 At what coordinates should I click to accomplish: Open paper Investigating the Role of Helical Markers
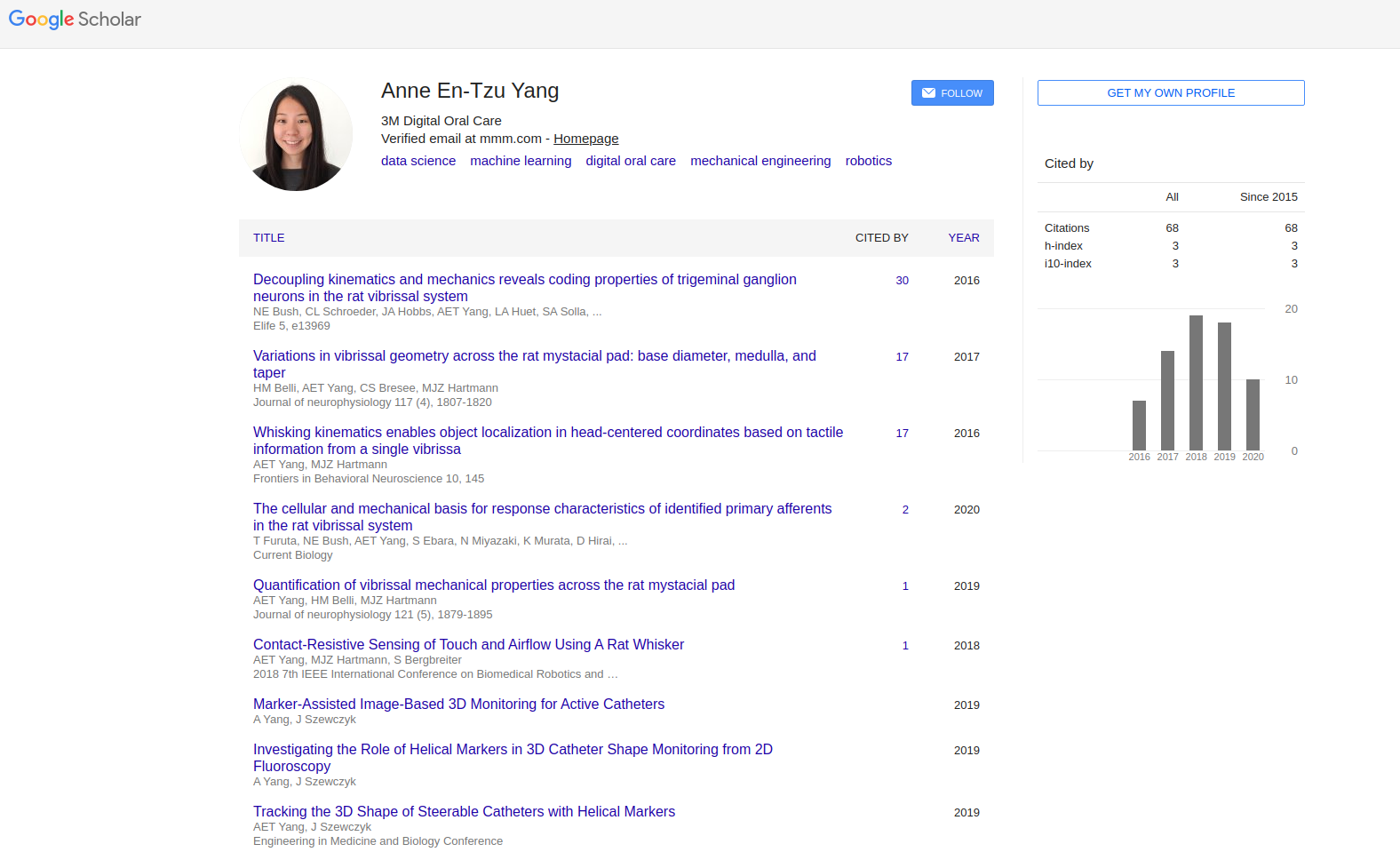pos(513,758)
